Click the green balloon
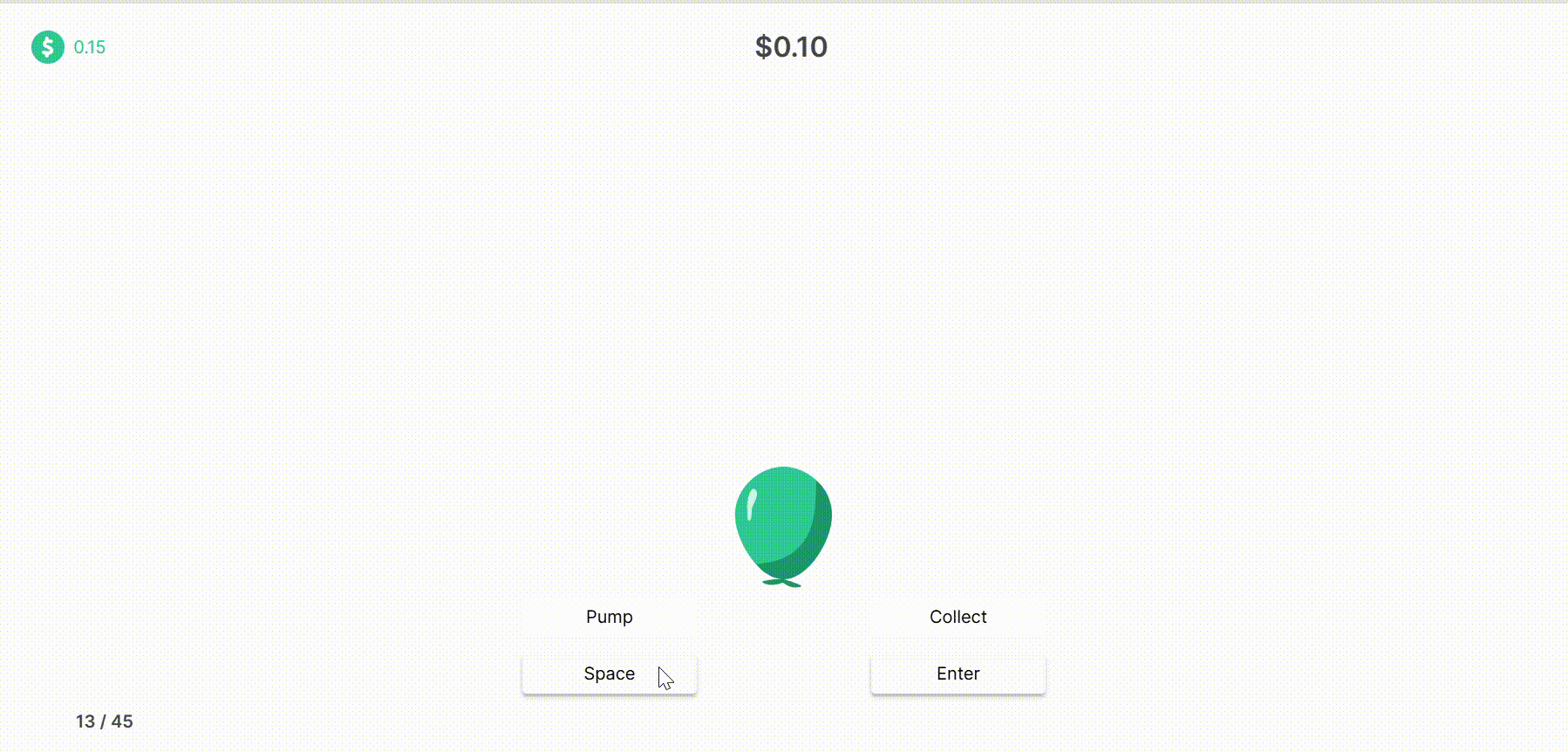 tap(783, 526)
